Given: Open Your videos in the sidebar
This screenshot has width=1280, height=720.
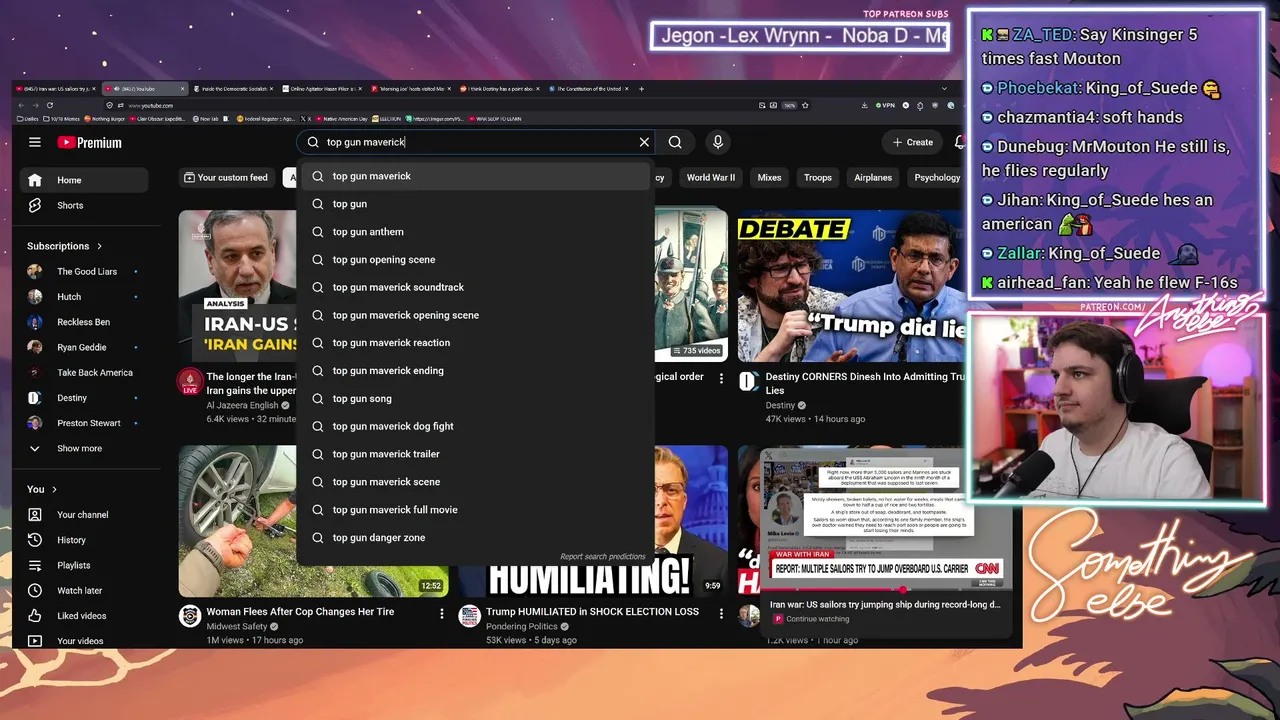Looking at the screenshot, I should coord(84,641).
